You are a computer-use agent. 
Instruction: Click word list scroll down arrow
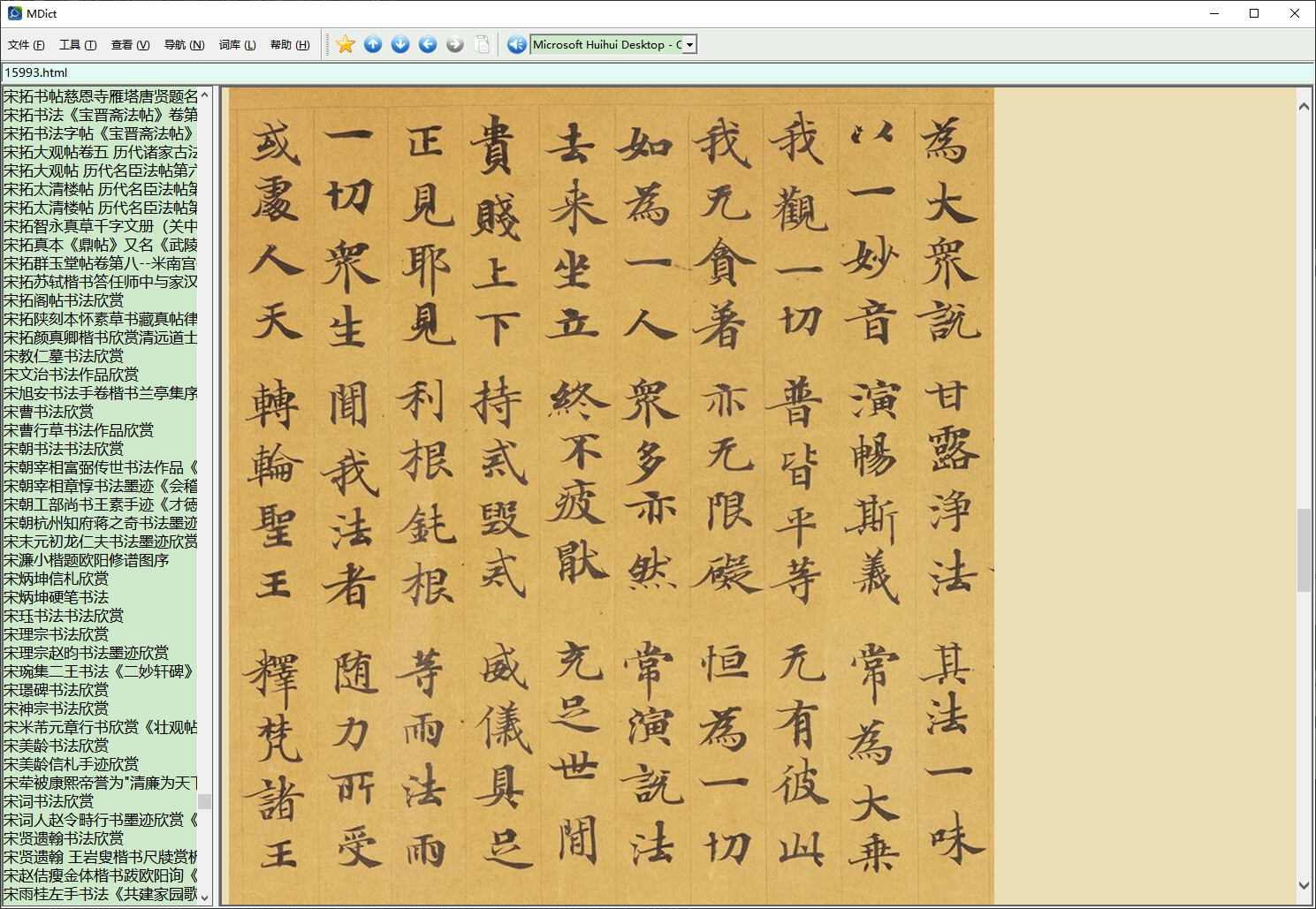205,897
